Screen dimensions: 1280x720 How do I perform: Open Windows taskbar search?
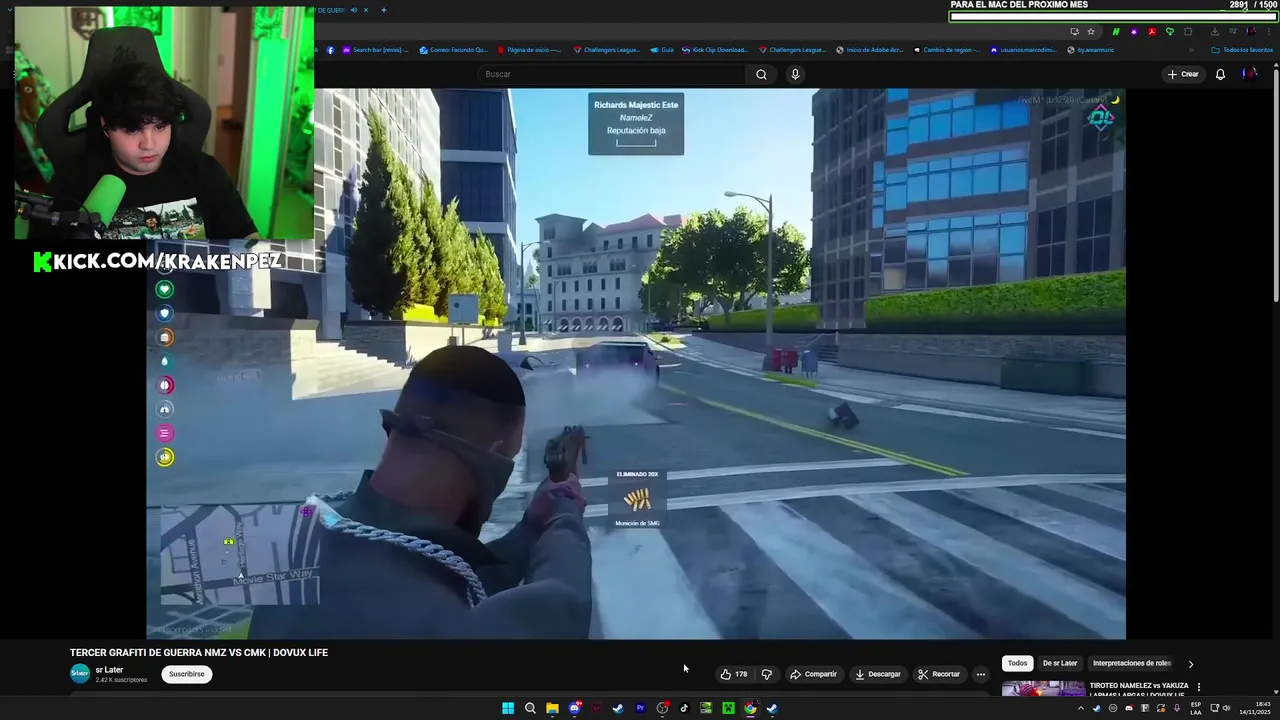530,708
